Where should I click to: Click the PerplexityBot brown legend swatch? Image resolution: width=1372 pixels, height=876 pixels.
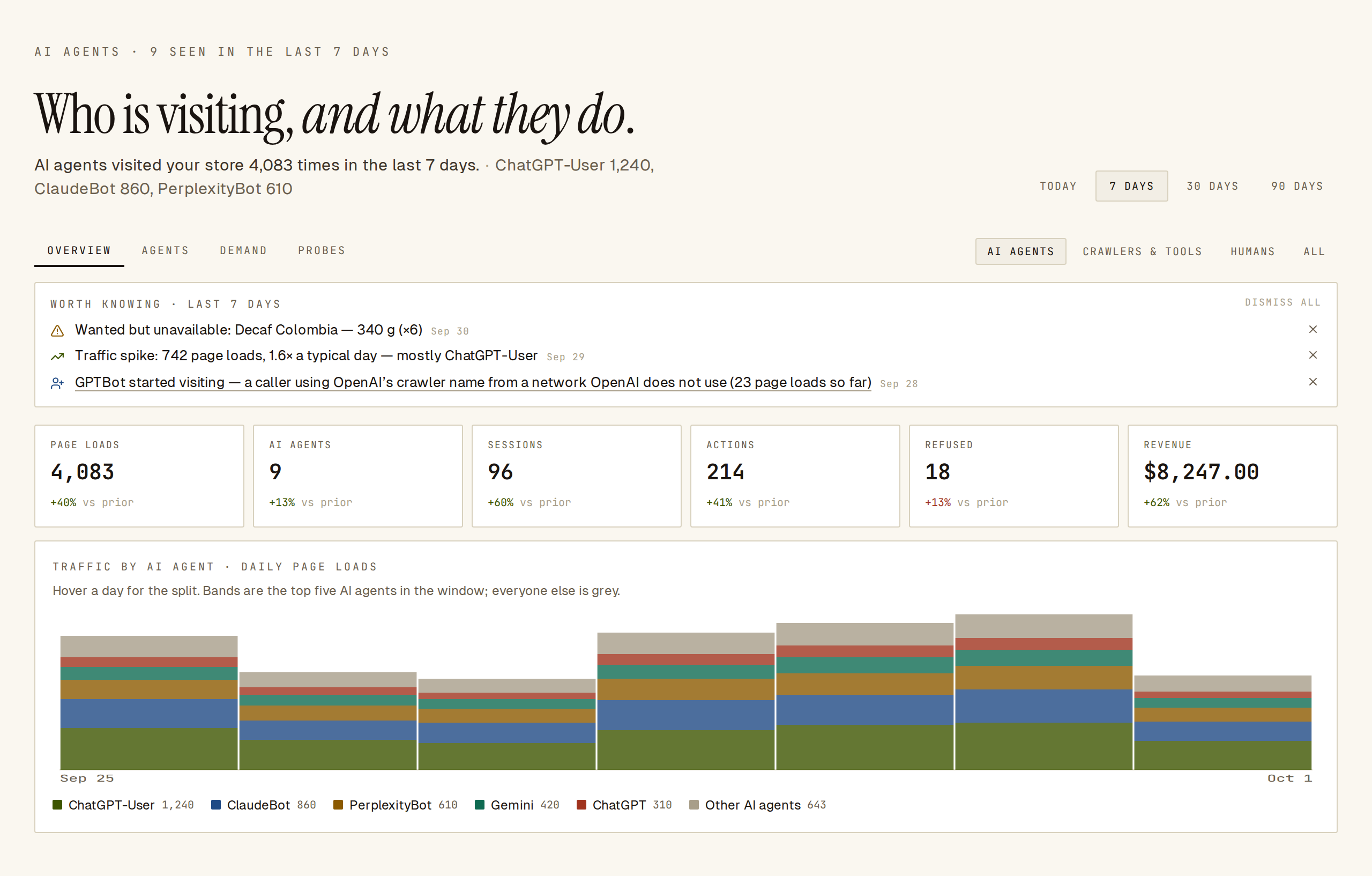(x=338, y=805)
